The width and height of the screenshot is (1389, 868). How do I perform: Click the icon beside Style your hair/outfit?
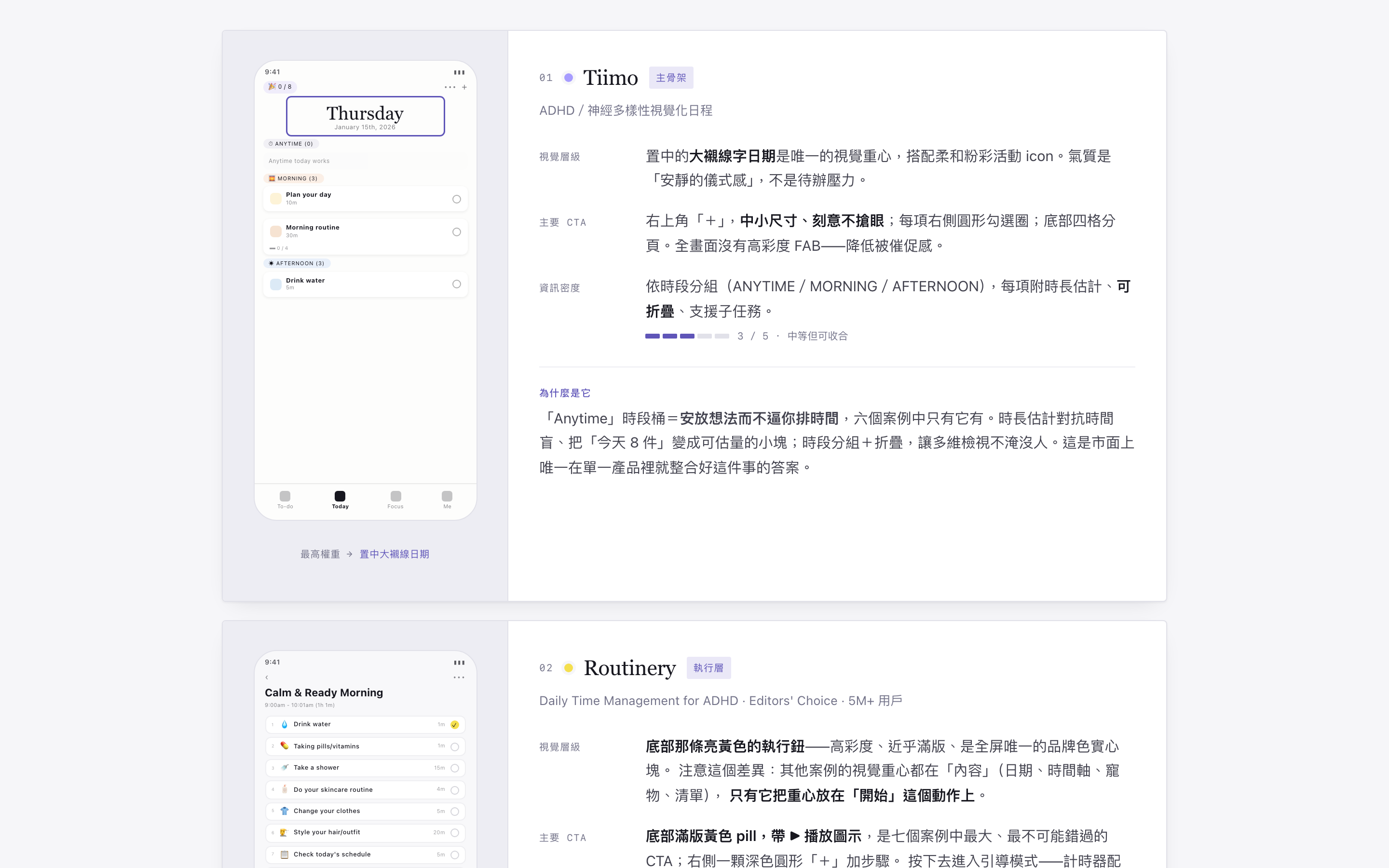pos(284,832)
